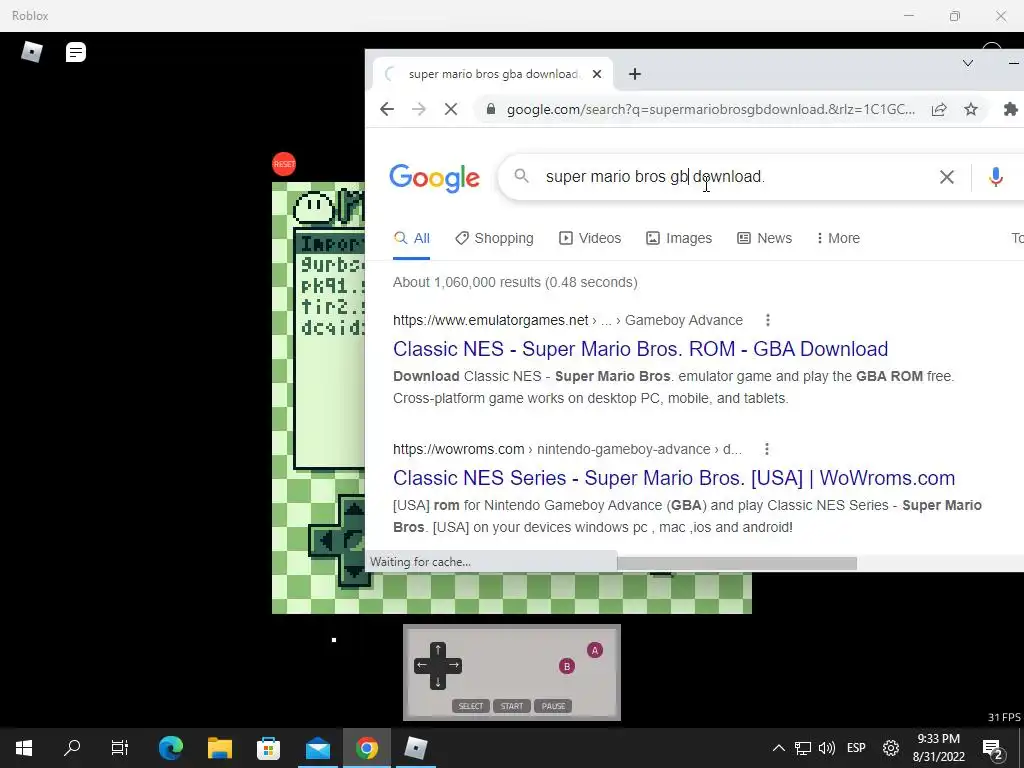
Task: Click the red RESET button in the Roblox game
Action: [x=284, y=164]
